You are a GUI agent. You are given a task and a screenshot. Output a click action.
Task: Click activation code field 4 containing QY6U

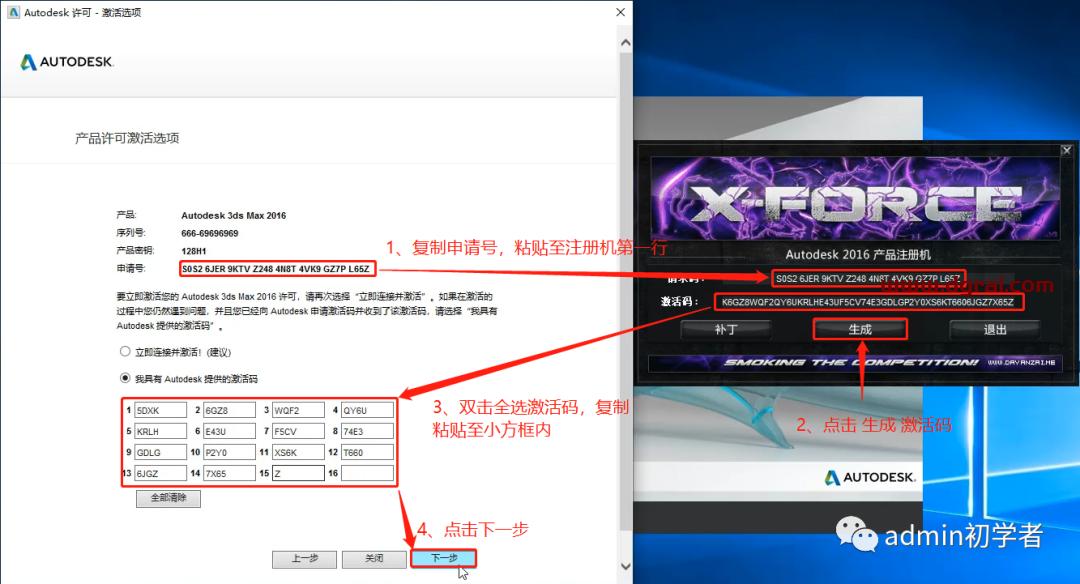(x=367, y=410)
